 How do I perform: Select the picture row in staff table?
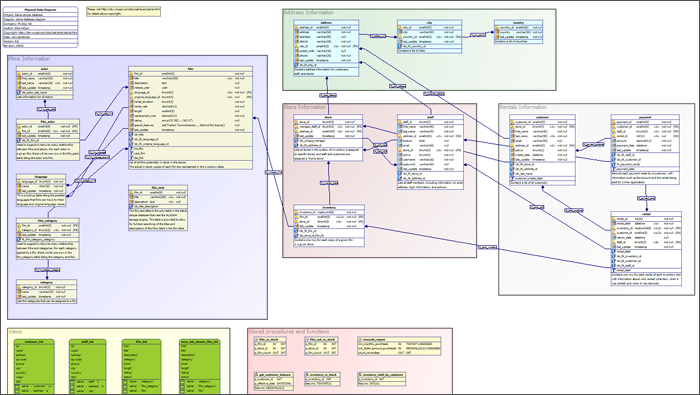point(430,141)
